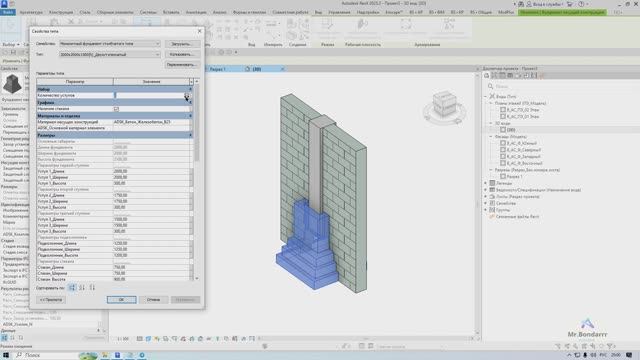This screenshot has width=640, height=360.
Task: Click the Windows taskbar Поиск search box
Action: click(45, 356)
